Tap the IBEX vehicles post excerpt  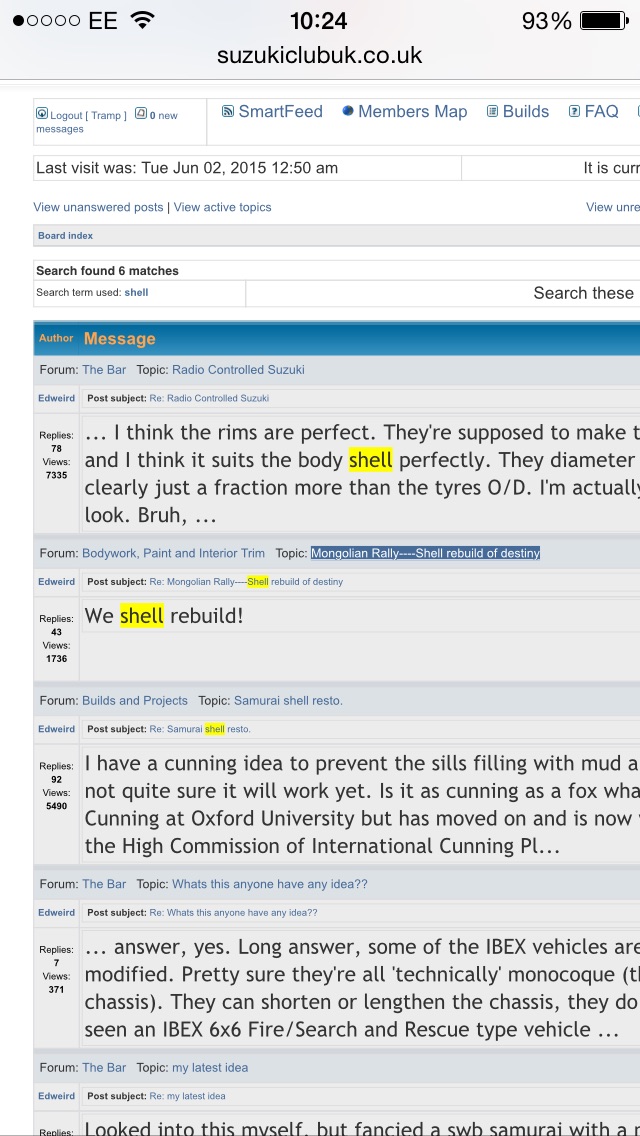(x=362, y=988)
